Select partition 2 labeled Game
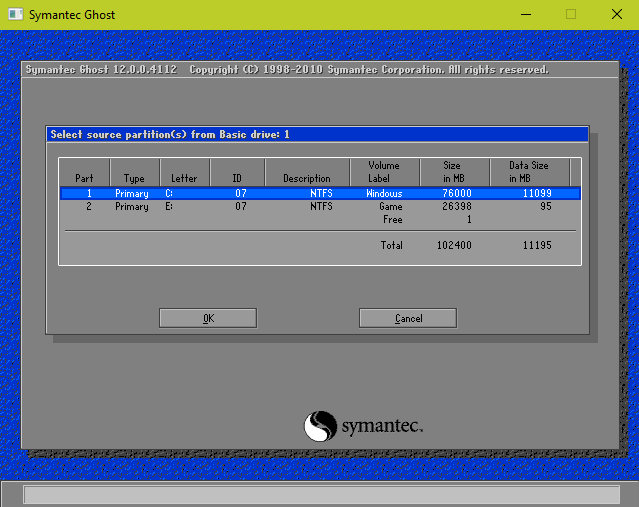This screenshot has width=639, height=507. pos(320,206)
